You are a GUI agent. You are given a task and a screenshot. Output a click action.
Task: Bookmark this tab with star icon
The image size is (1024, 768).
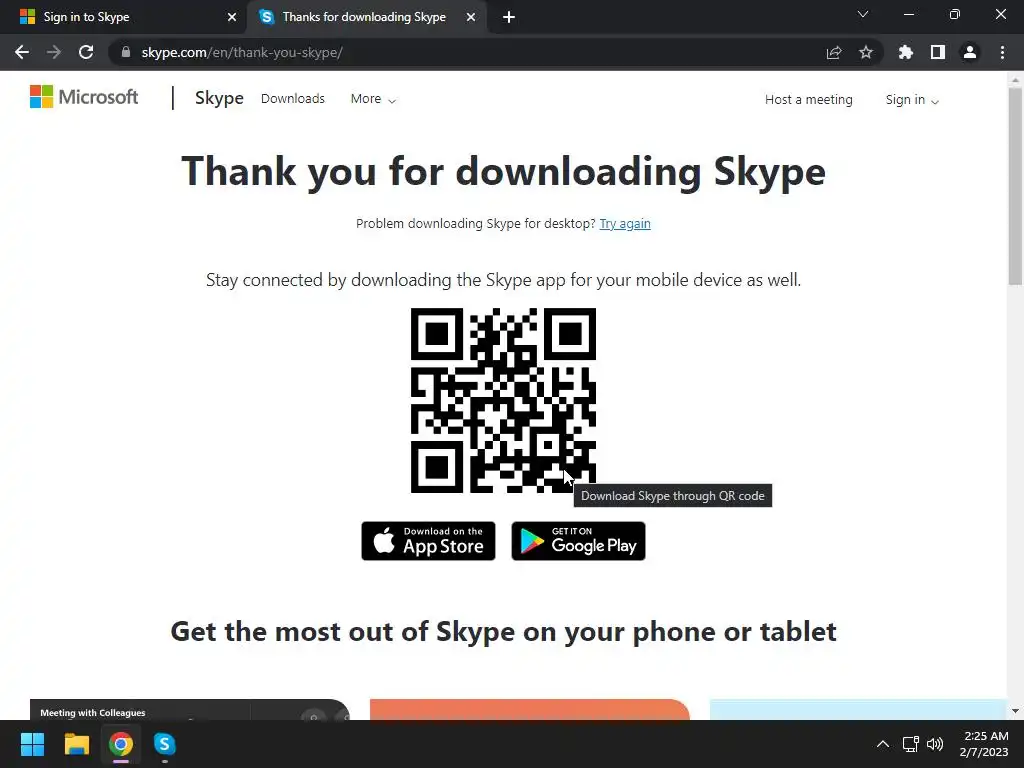(x=866, y=52)
